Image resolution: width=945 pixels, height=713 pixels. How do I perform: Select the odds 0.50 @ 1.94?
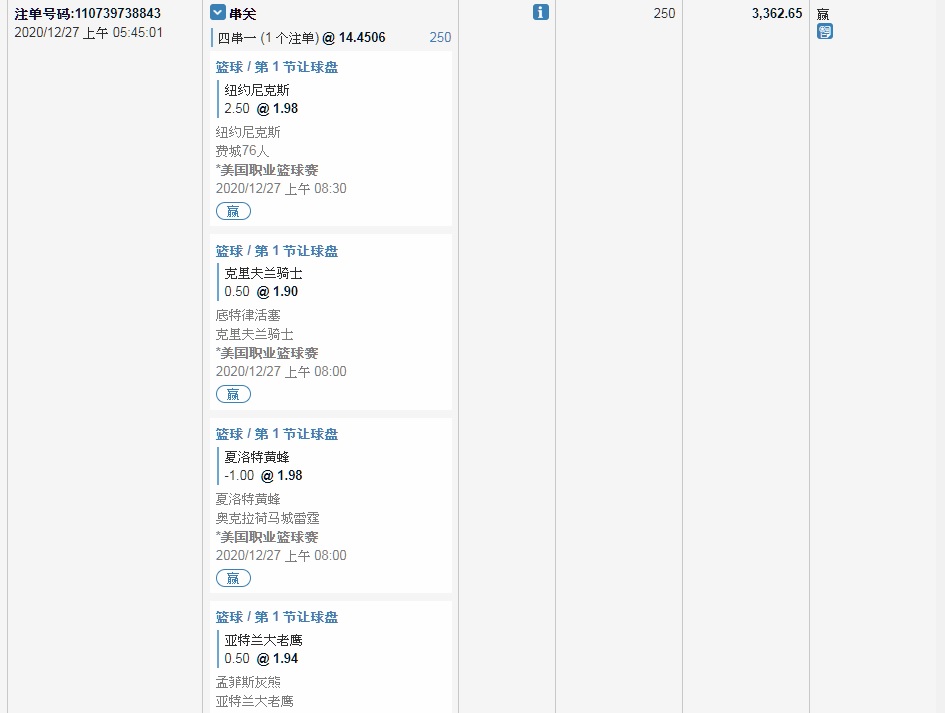click(261, 659)
